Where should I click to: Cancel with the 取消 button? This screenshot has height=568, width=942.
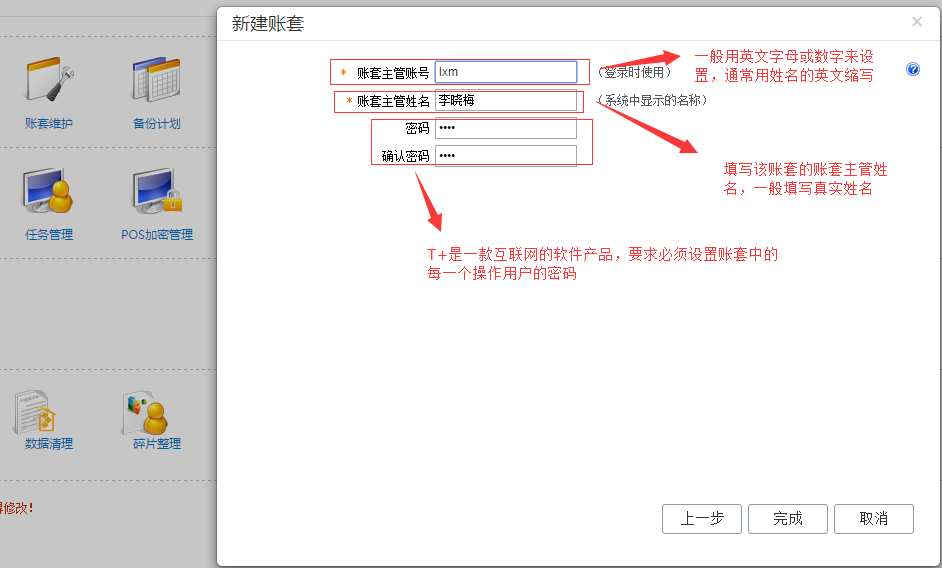[873, 519]
